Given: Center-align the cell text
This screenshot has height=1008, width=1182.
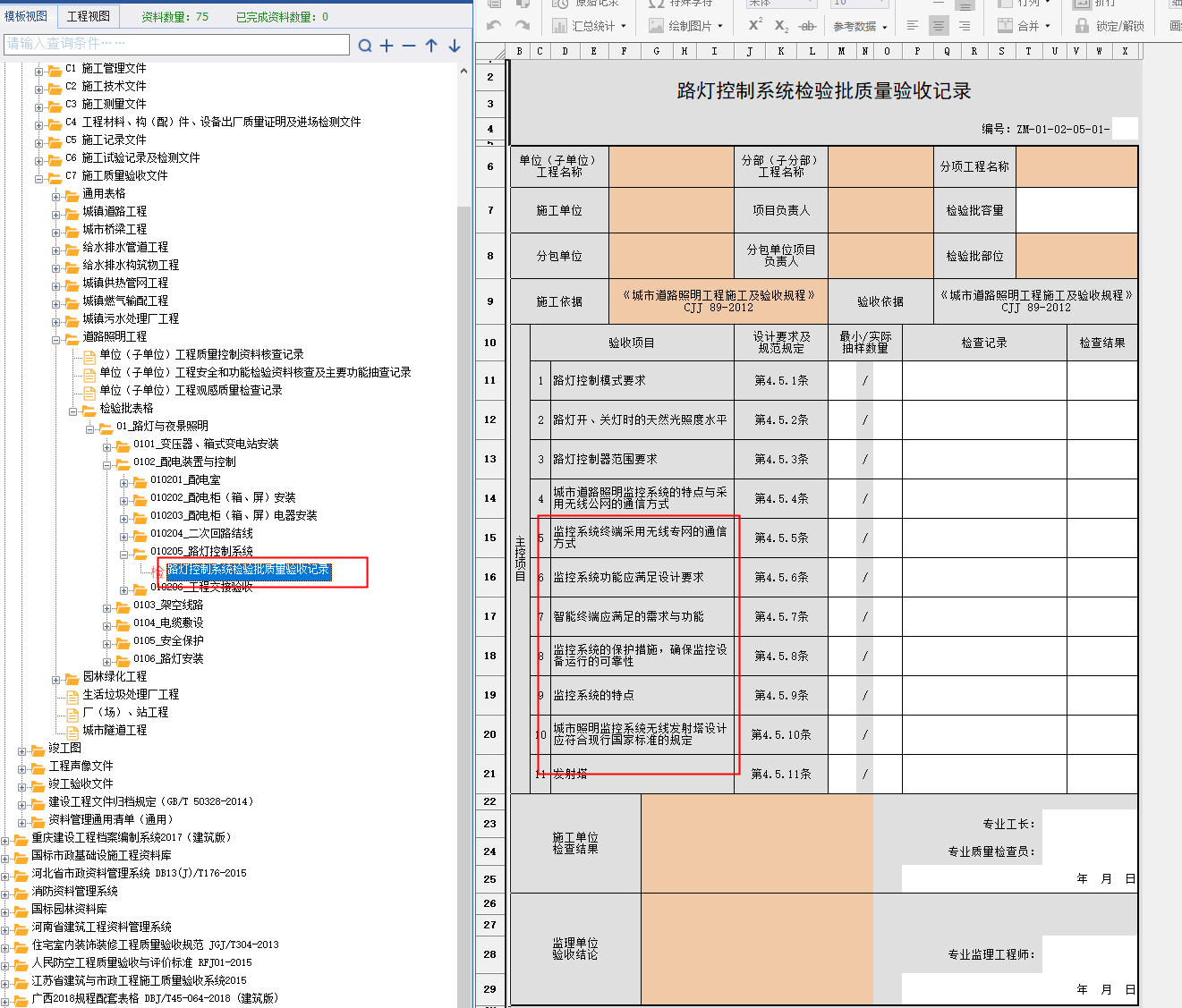Looking at the screenshot, I should 938,26.
